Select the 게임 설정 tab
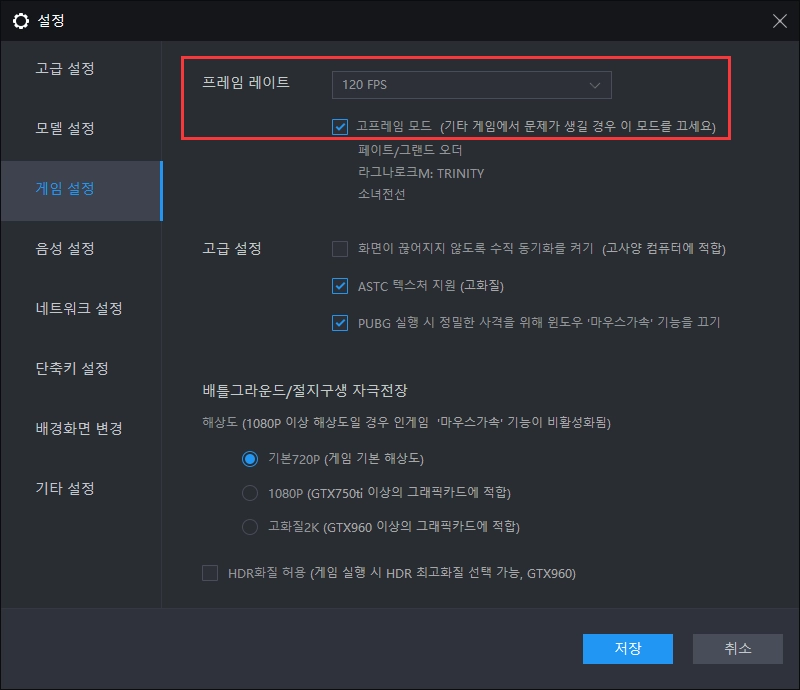The height and width of the screenshot is (690, 800). click(x=67, y=188)
